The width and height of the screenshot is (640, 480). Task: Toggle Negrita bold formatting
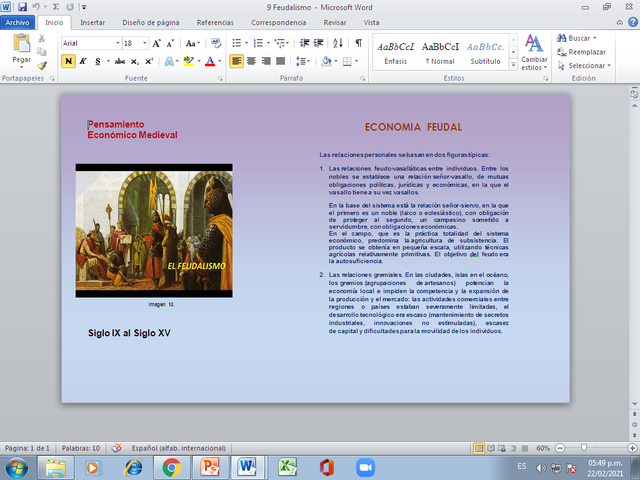tap(68, 62)
